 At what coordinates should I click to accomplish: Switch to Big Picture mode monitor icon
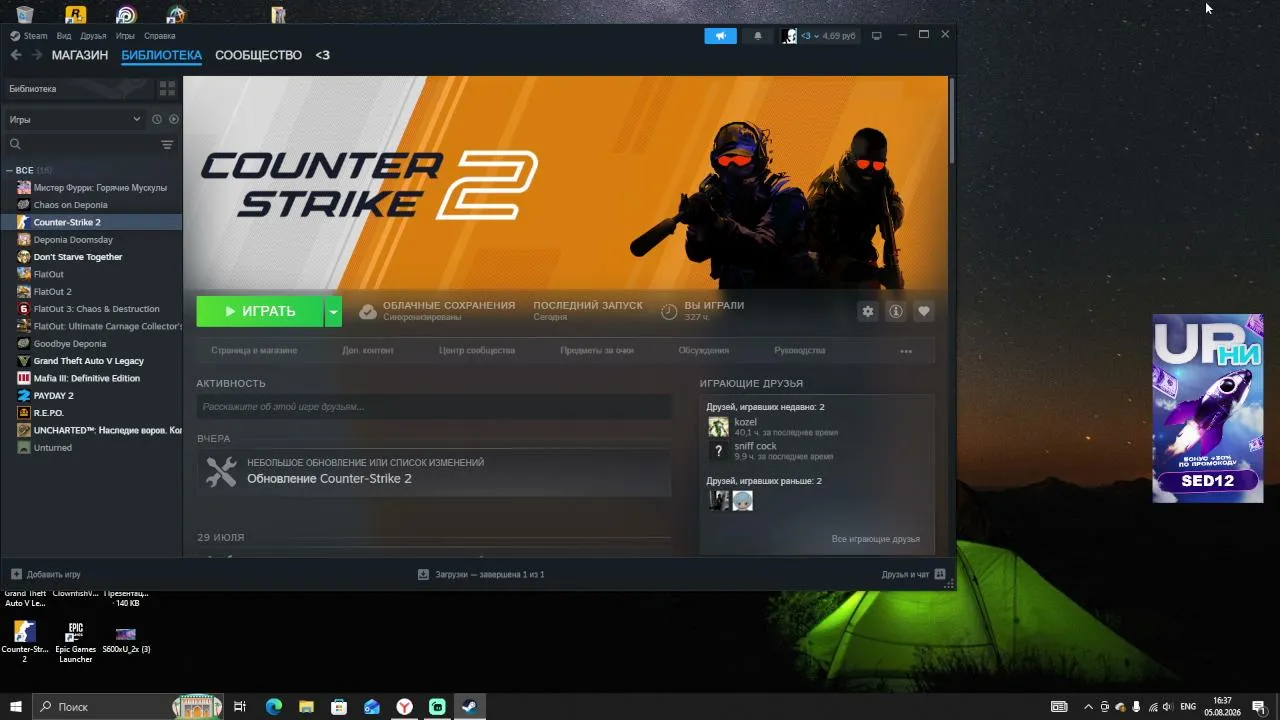click(877, 36)
